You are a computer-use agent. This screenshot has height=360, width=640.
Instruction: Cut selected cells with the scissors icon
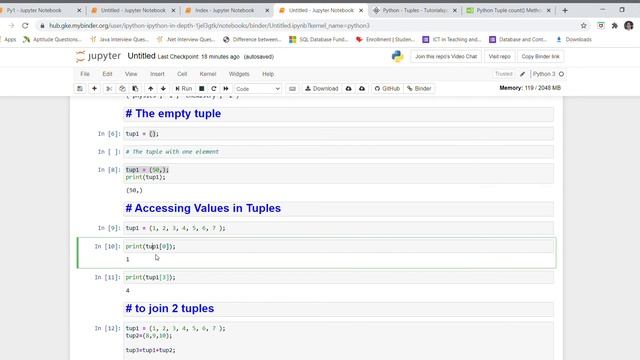pos(109,89)
